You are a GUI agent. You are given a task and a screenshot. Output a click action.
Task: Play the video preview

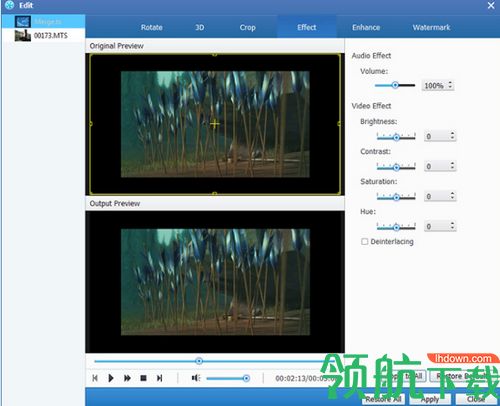111,378
